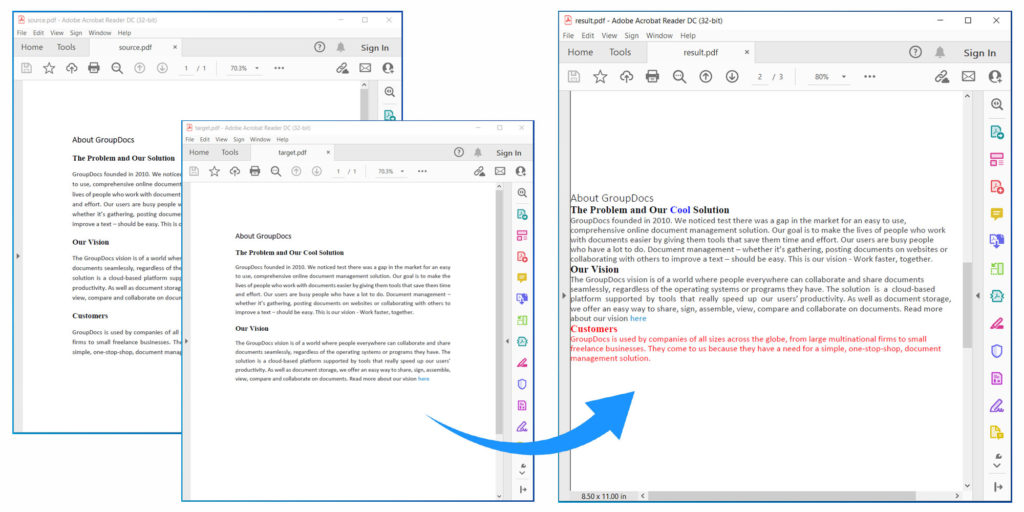Click the Print icon in result.pdf window

652,77
